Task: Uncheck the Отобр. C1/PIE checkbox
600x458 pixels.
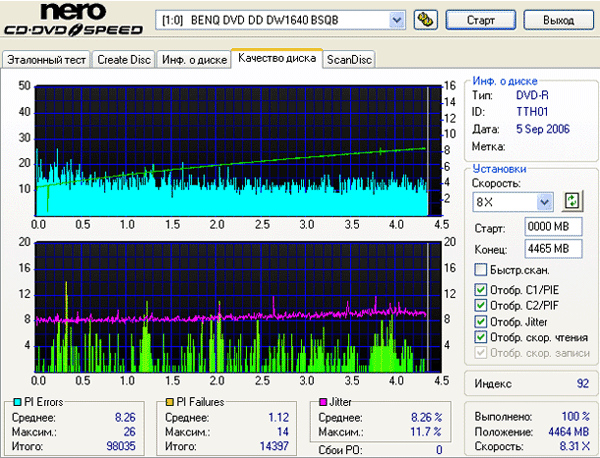Action: tap(481, 291)
